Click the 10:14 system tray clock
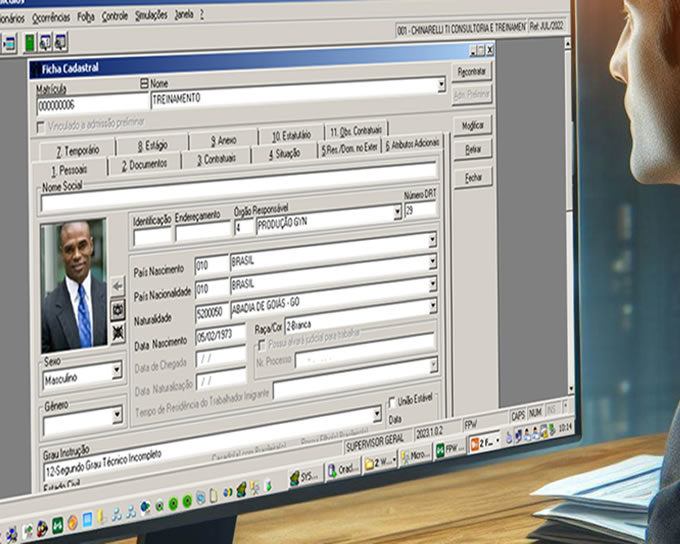The height and width of the screenshot is (544, 680). 565,429
